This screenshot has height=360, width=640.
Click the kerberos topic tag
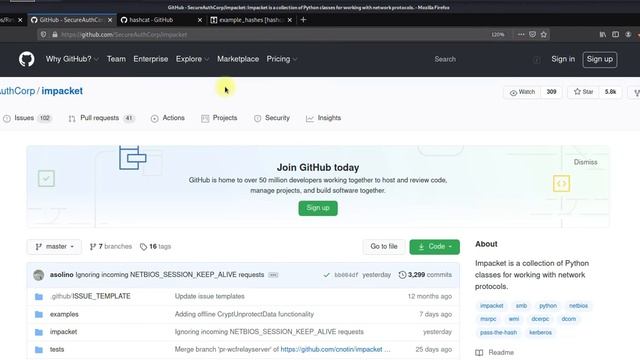pos(540,333)
